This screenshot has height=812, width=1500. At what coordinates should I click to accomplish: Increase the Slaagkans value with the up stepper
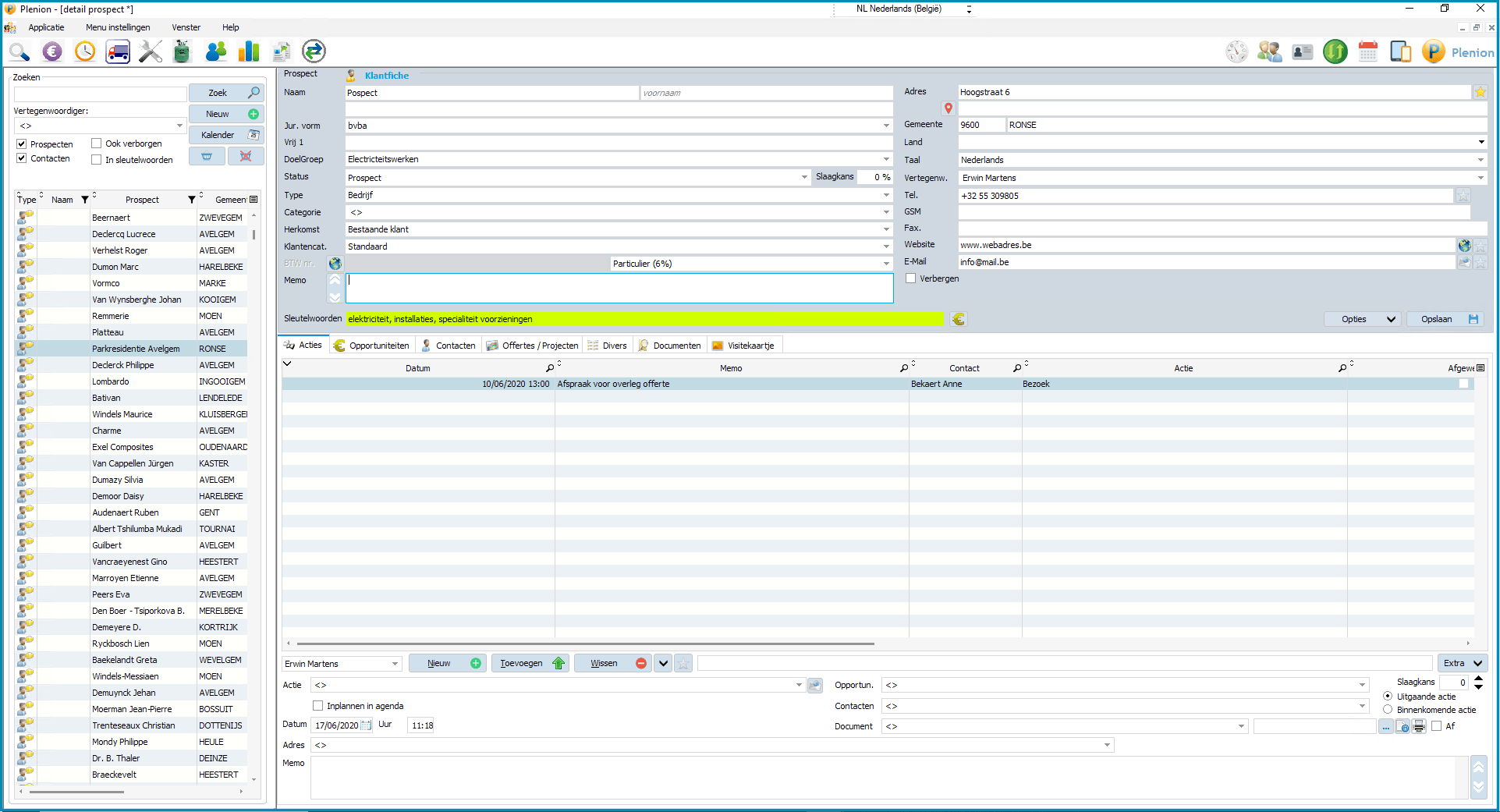coord(1478,678)
